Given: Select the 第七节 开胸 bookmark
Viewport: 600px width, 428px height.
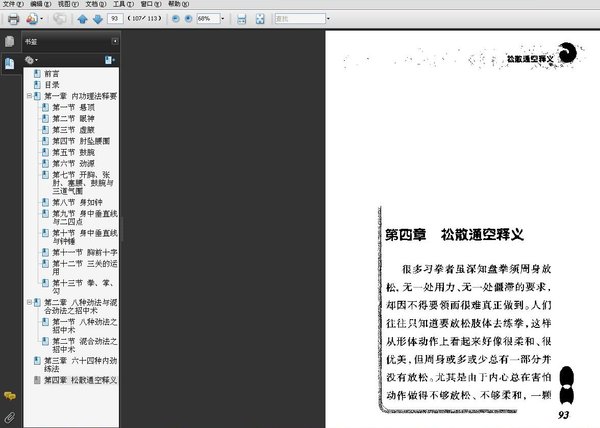Looking at the screenshot, I should 83,183.
